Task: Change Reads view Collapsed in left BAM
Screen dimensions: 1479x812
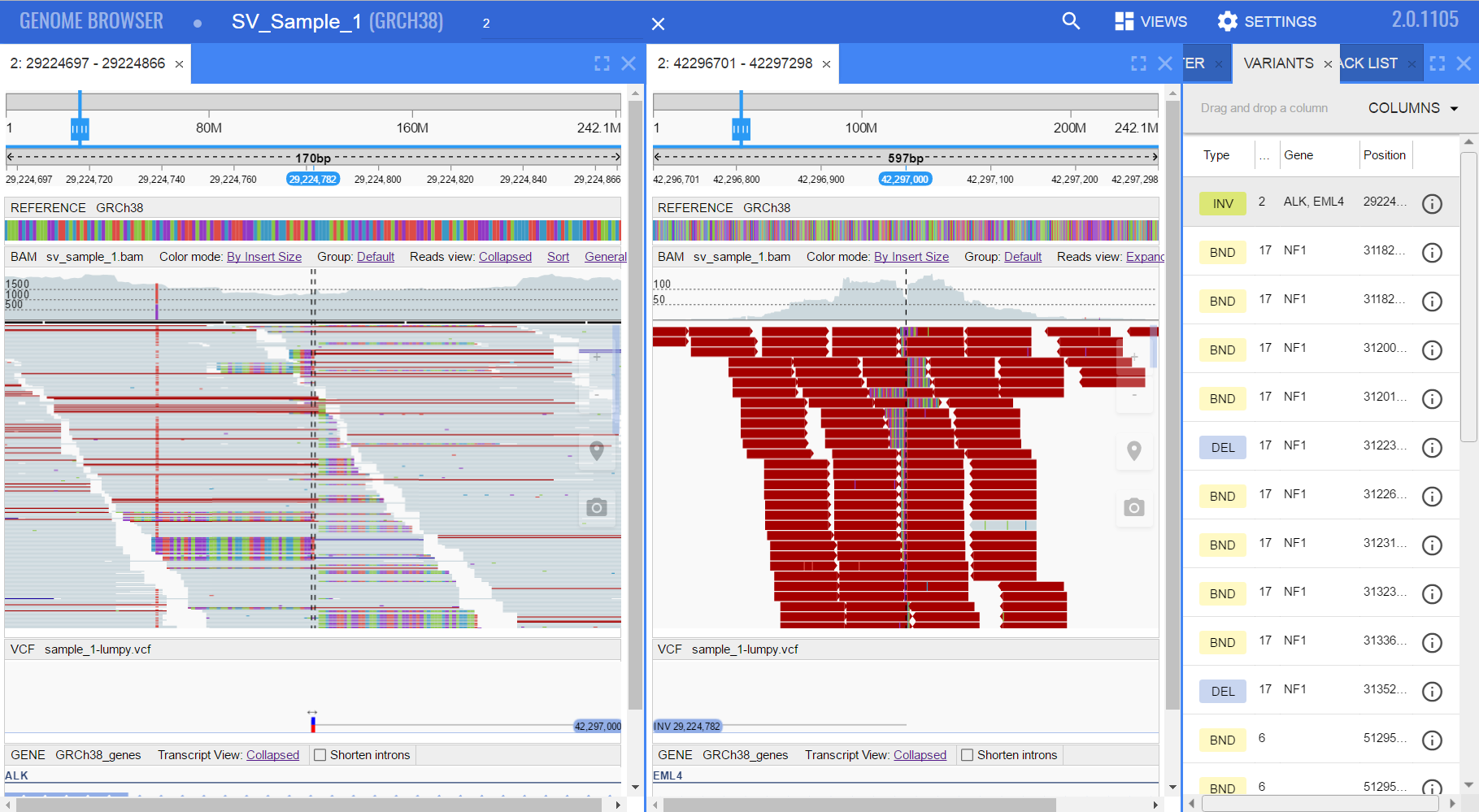Action: [505, 257]
